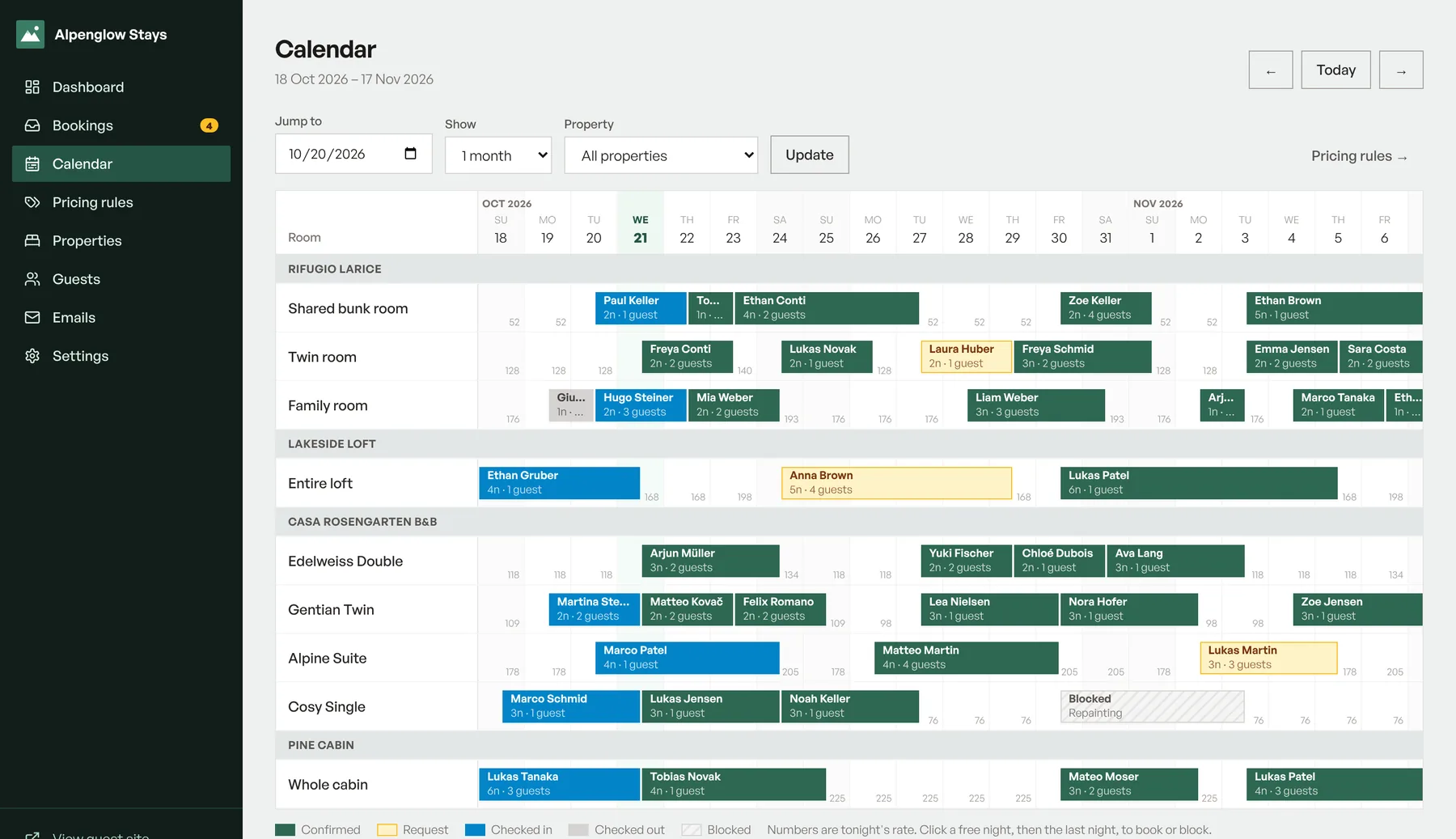Screen dimensions: 1456x839
Task: Open Settings in the sidebar
Action: [x=121, y=356]
